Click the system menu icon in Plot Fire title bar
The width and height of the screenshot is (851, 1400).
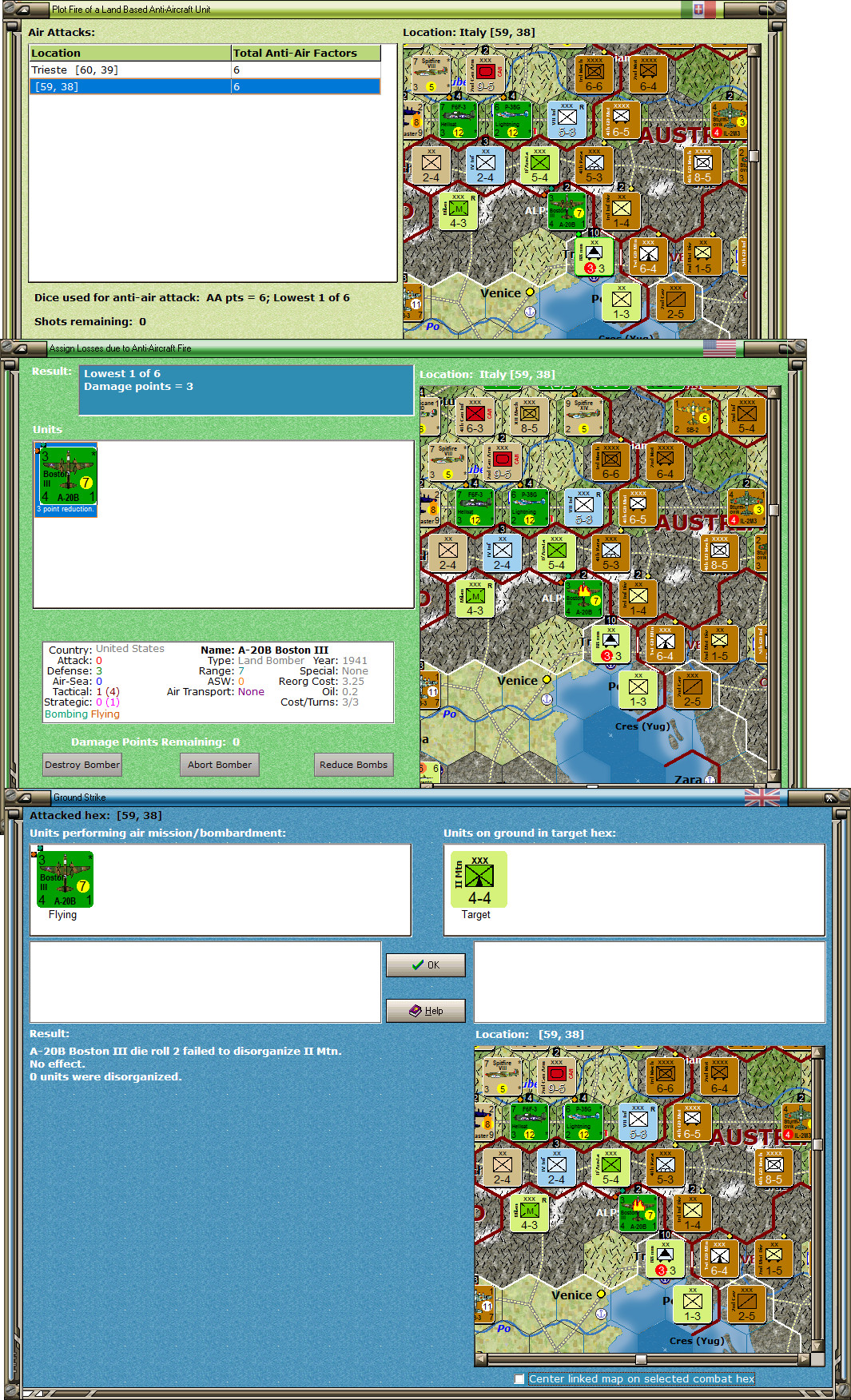tap(22, 10)
